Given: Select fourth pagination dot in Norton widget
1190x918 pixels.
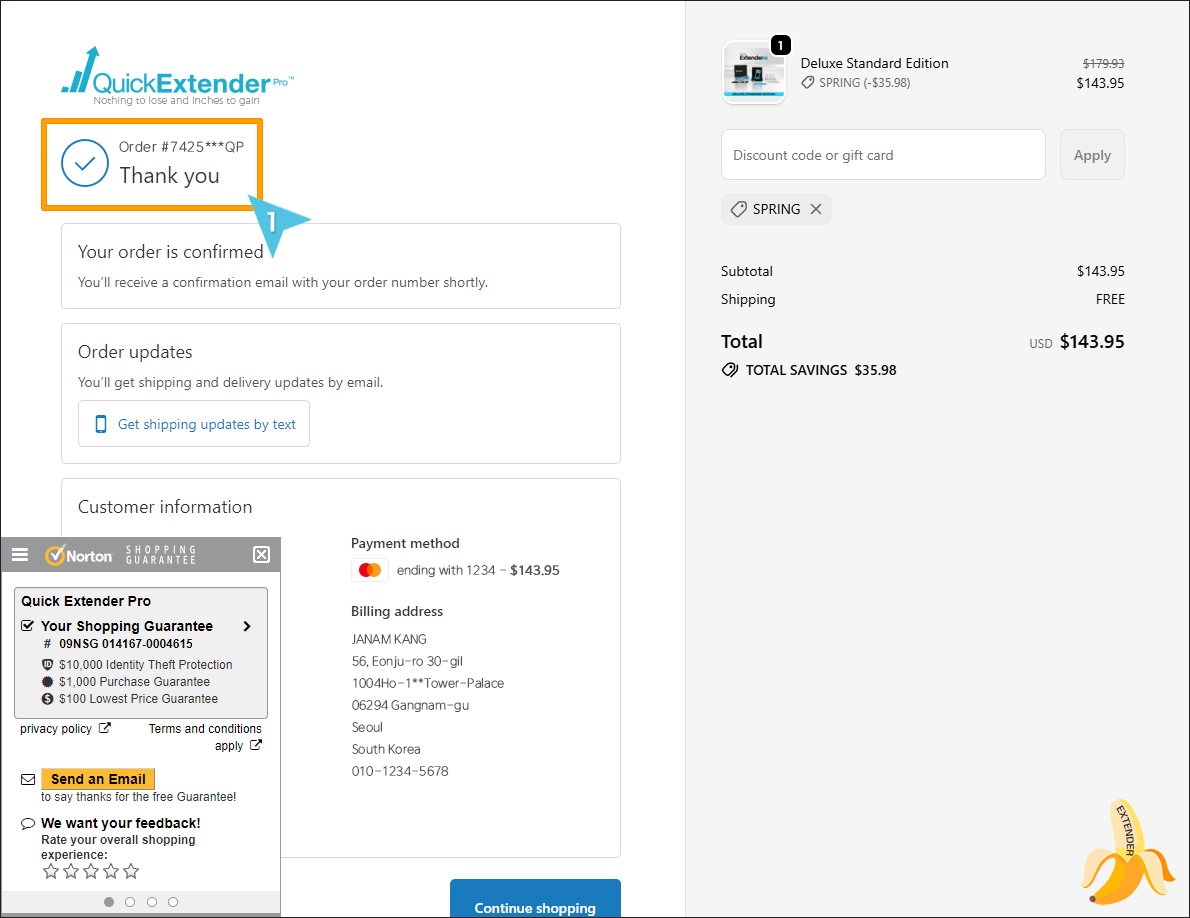Looking at the screenshot, I should coord(173,902).
